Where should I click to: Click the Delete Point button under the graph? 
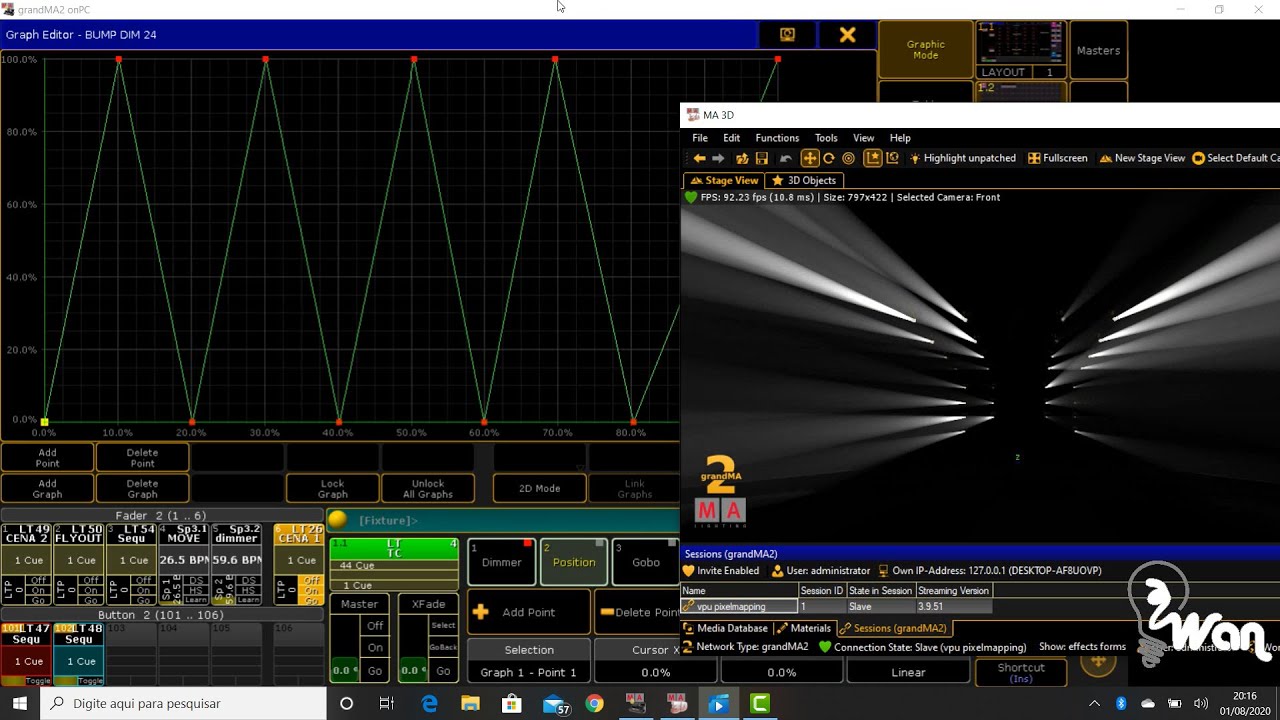[x=142, y=458]
